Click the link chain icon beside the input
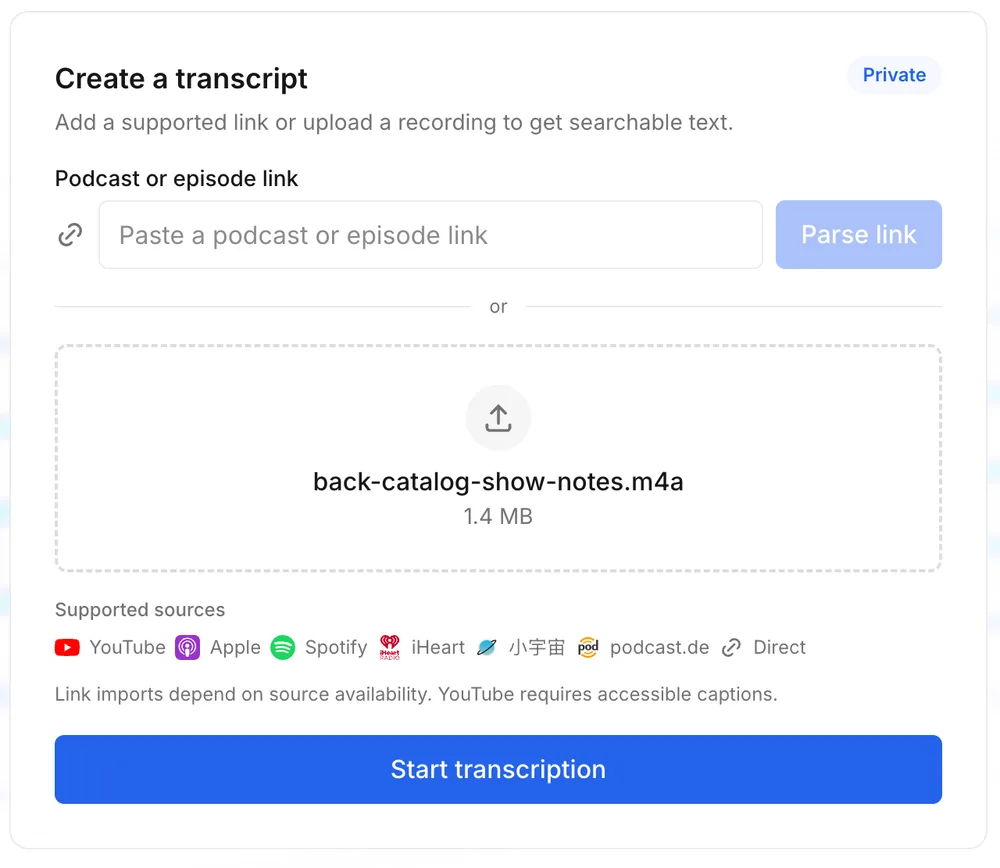The height and width of the screenshot is (868, 1000). coord(70,235)
